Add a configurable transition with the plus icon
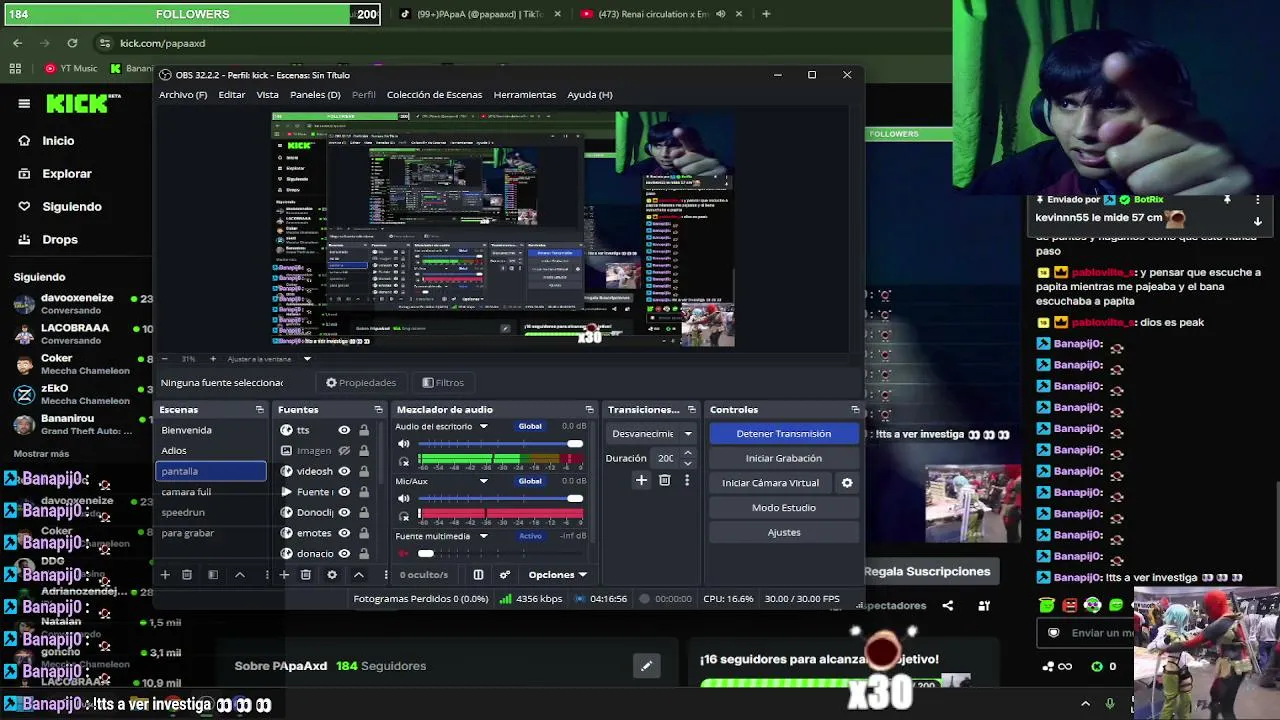The height and width of the screenshot is (720, 1280). point(641,481)
